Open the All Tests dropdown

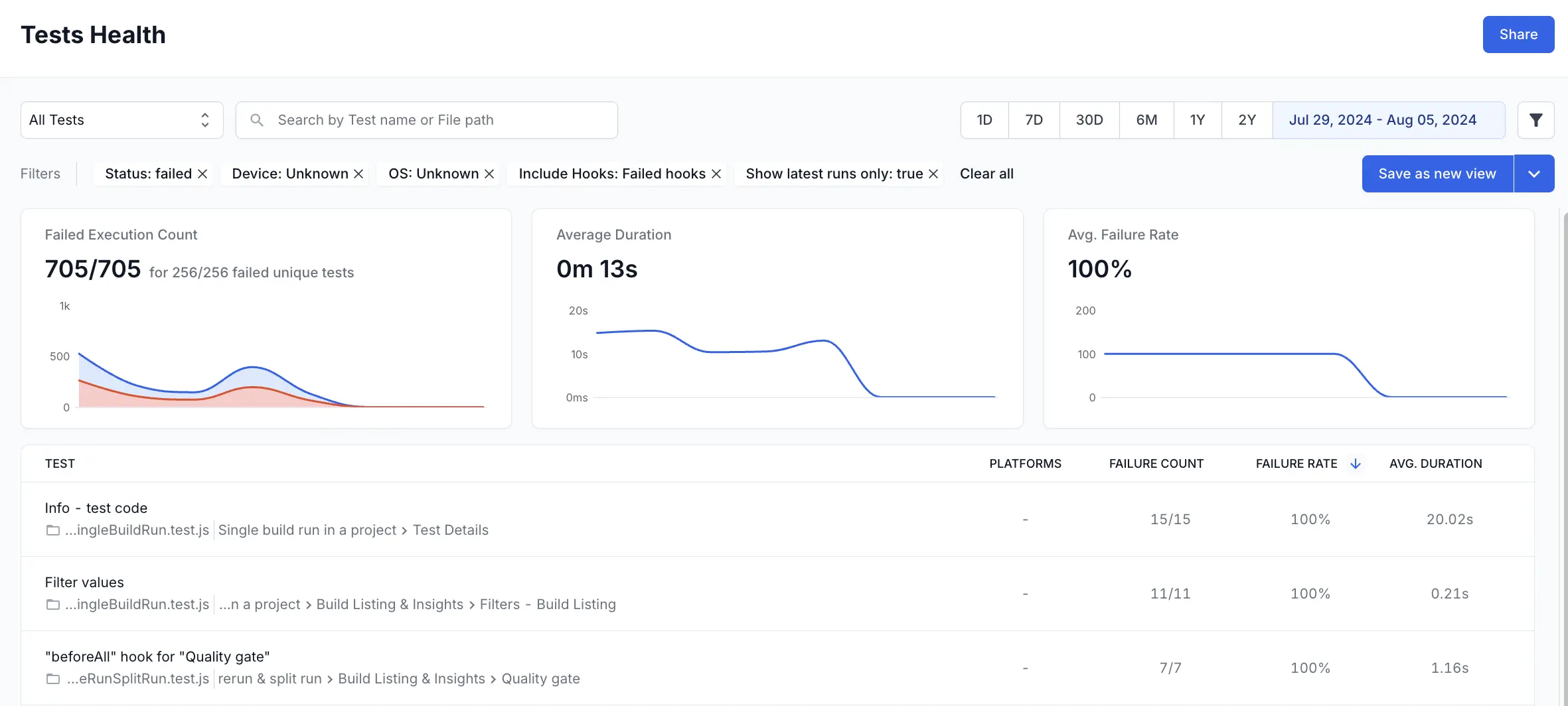tap(122, 120)
